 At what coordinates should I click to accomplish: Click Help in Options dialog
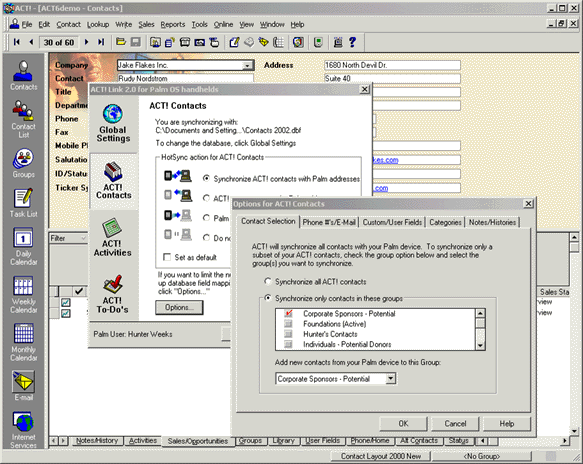(506, 423)
